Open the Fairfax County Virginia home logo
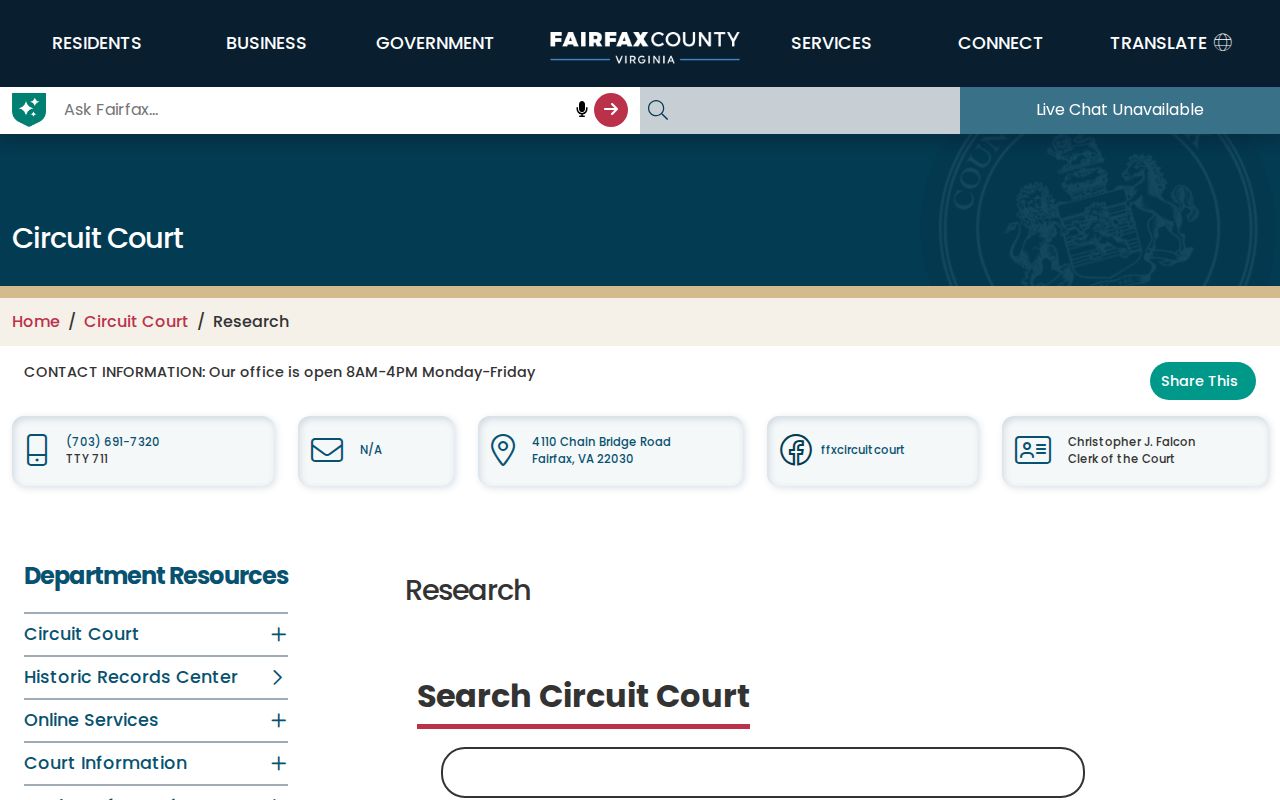 (645, 46)
